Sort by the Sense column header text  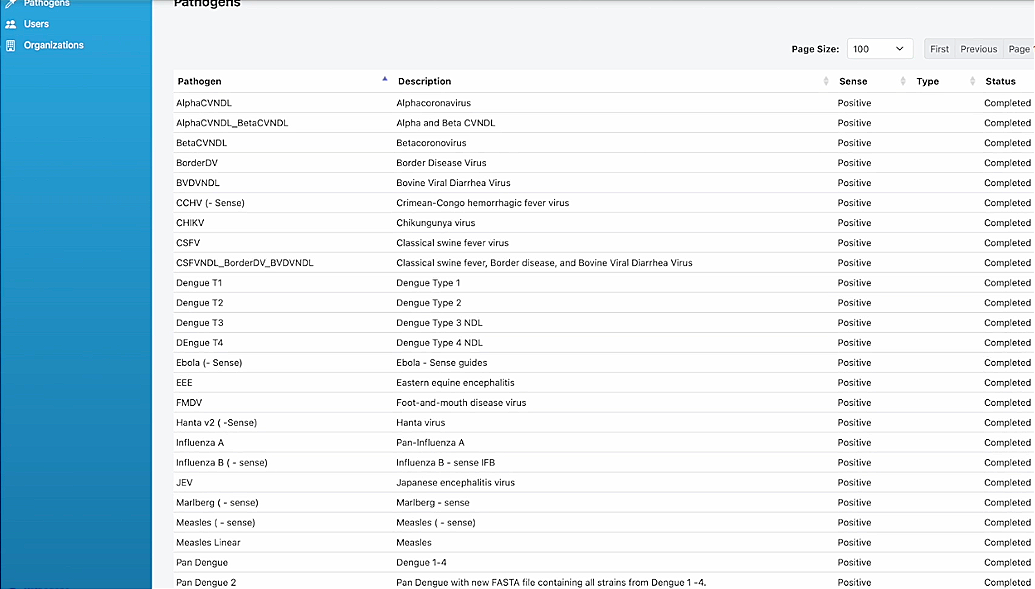(x=853, y=81)
